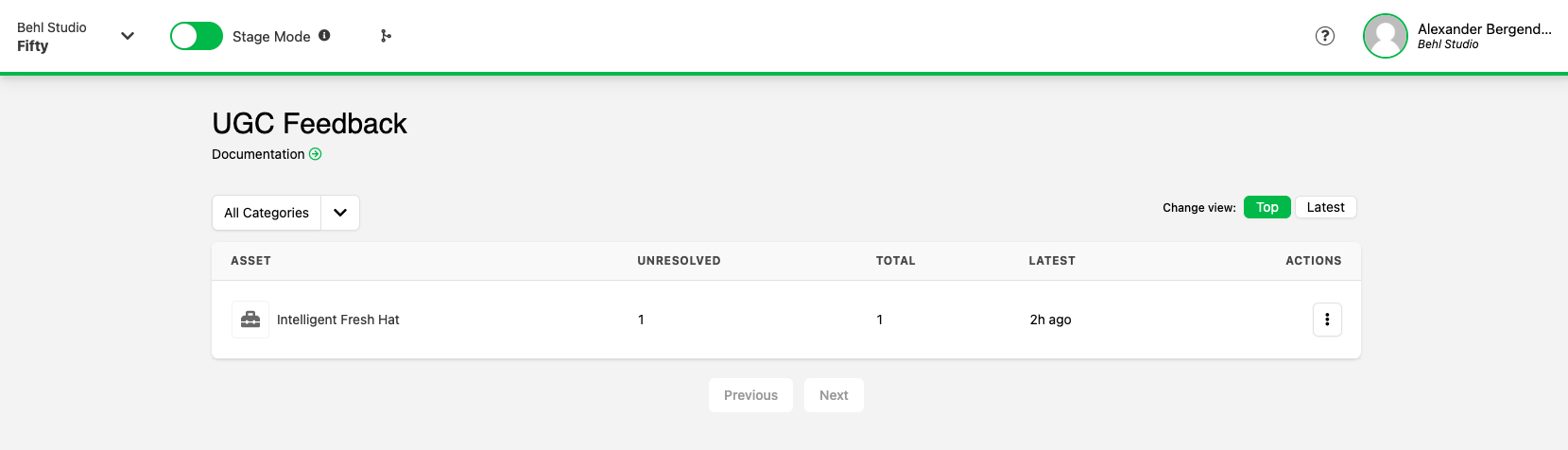Image resolution: width=1568 pixels, height=450 pixels.
Task: Open the All Categories dropdown
Action: tap(267, 213)
